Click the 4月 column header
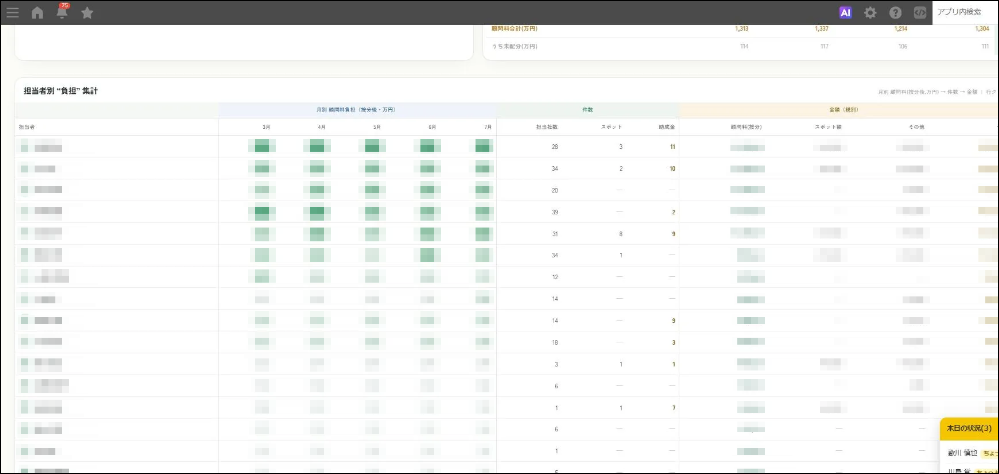This screenshot has width=999, height=474. (x=322, y=127)
